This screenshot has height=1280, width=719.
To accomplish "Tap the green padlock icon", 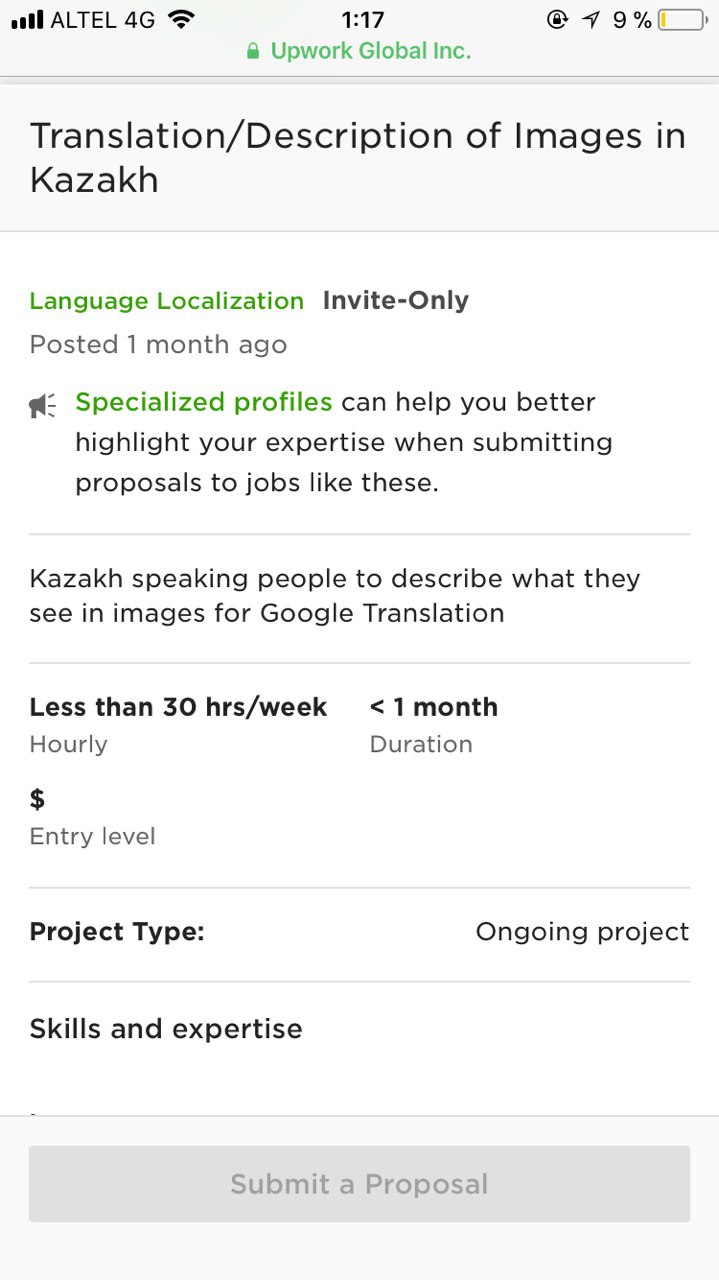I will (253, 51).
